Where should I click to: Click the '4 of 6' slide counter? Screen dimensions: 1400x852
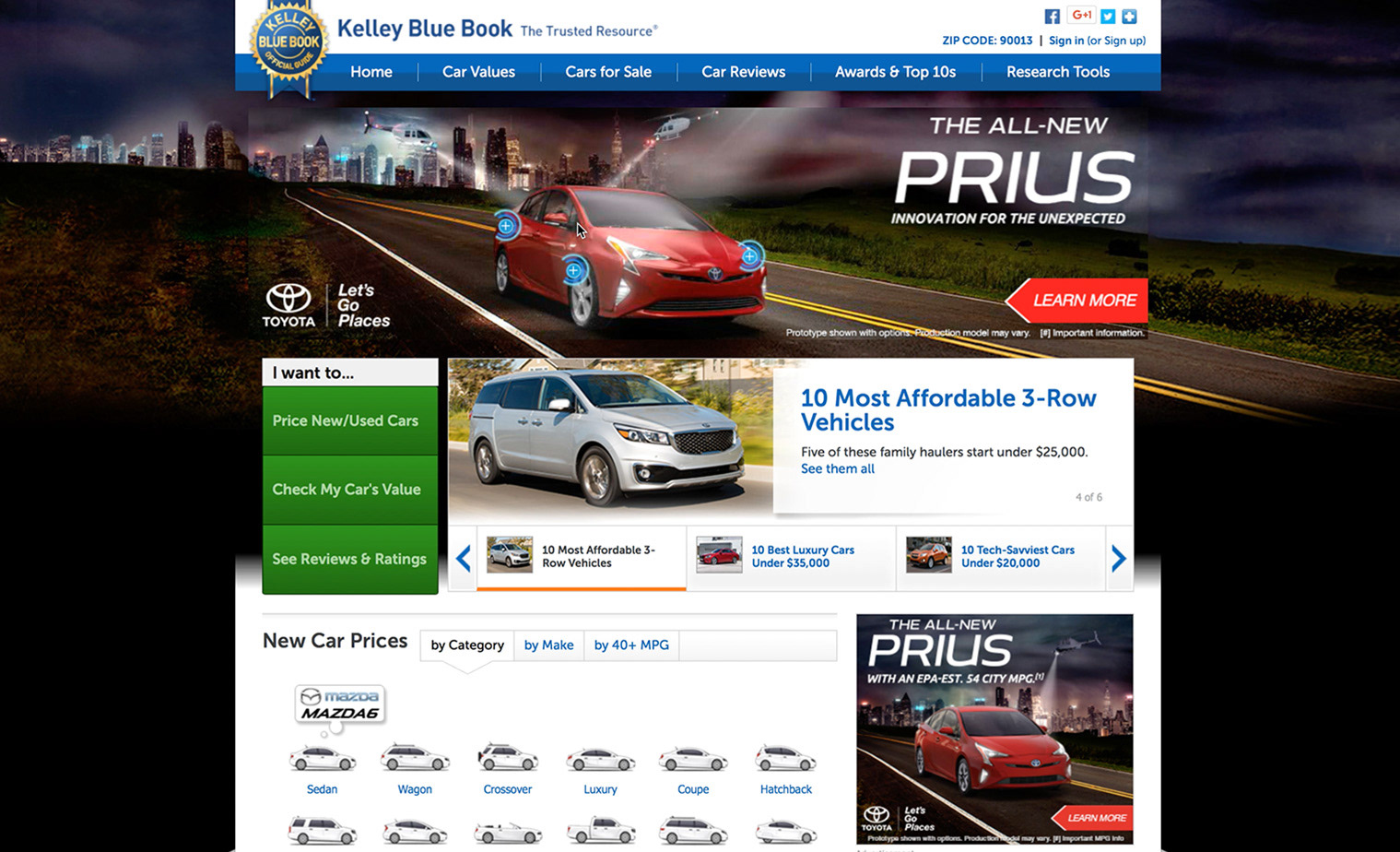[x=1088, y=497]
